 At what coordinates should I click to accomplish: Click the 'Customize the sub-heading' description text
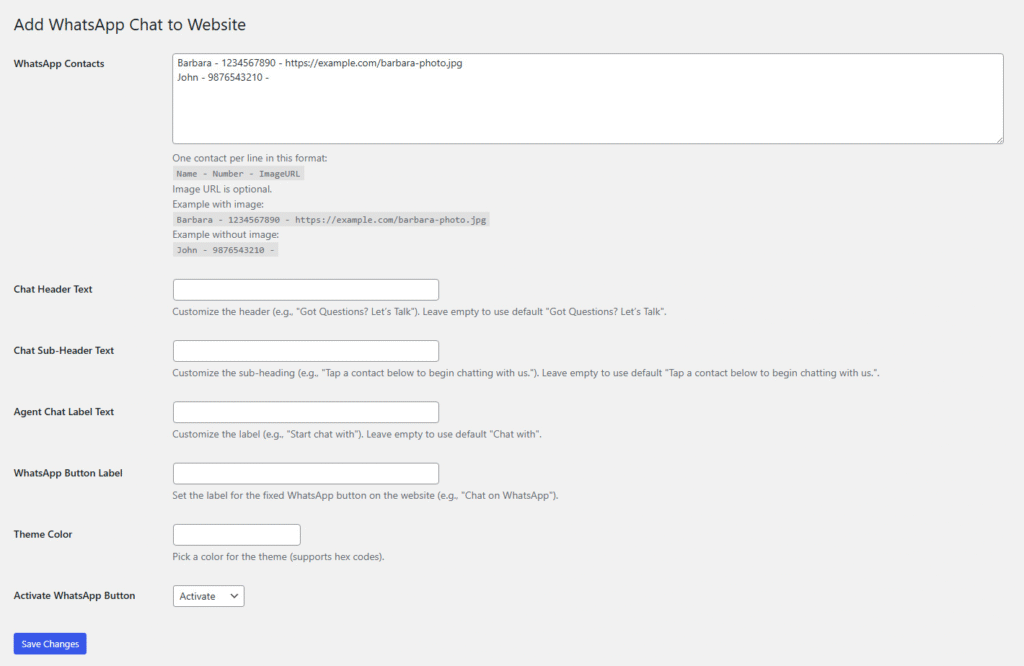click(x=526, y=373)
